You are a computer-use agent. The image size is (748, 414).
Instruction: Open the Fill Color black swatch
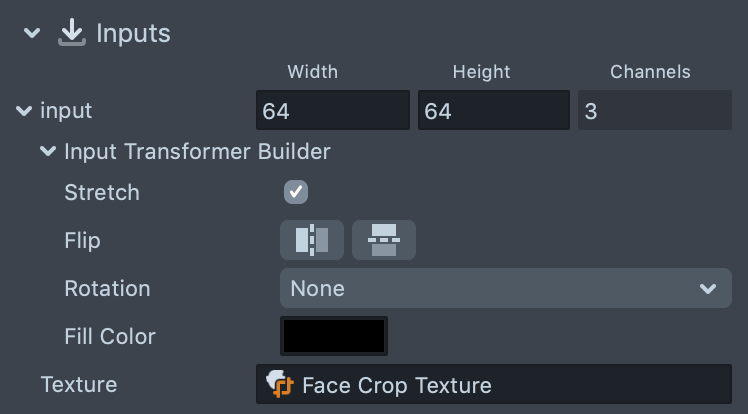click(x=334, y=336)
